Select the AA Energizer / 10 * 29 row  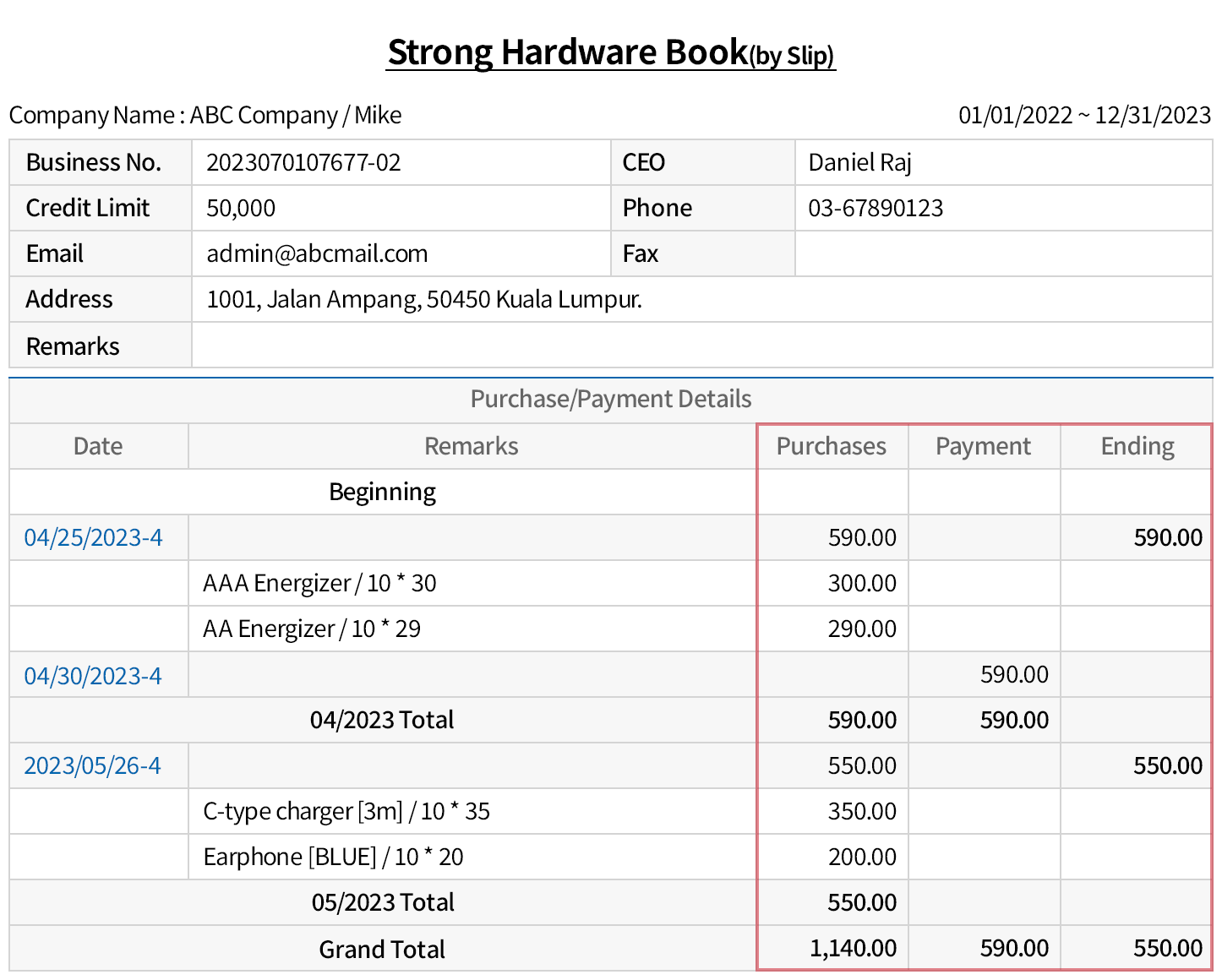click(x=312, y=629)
